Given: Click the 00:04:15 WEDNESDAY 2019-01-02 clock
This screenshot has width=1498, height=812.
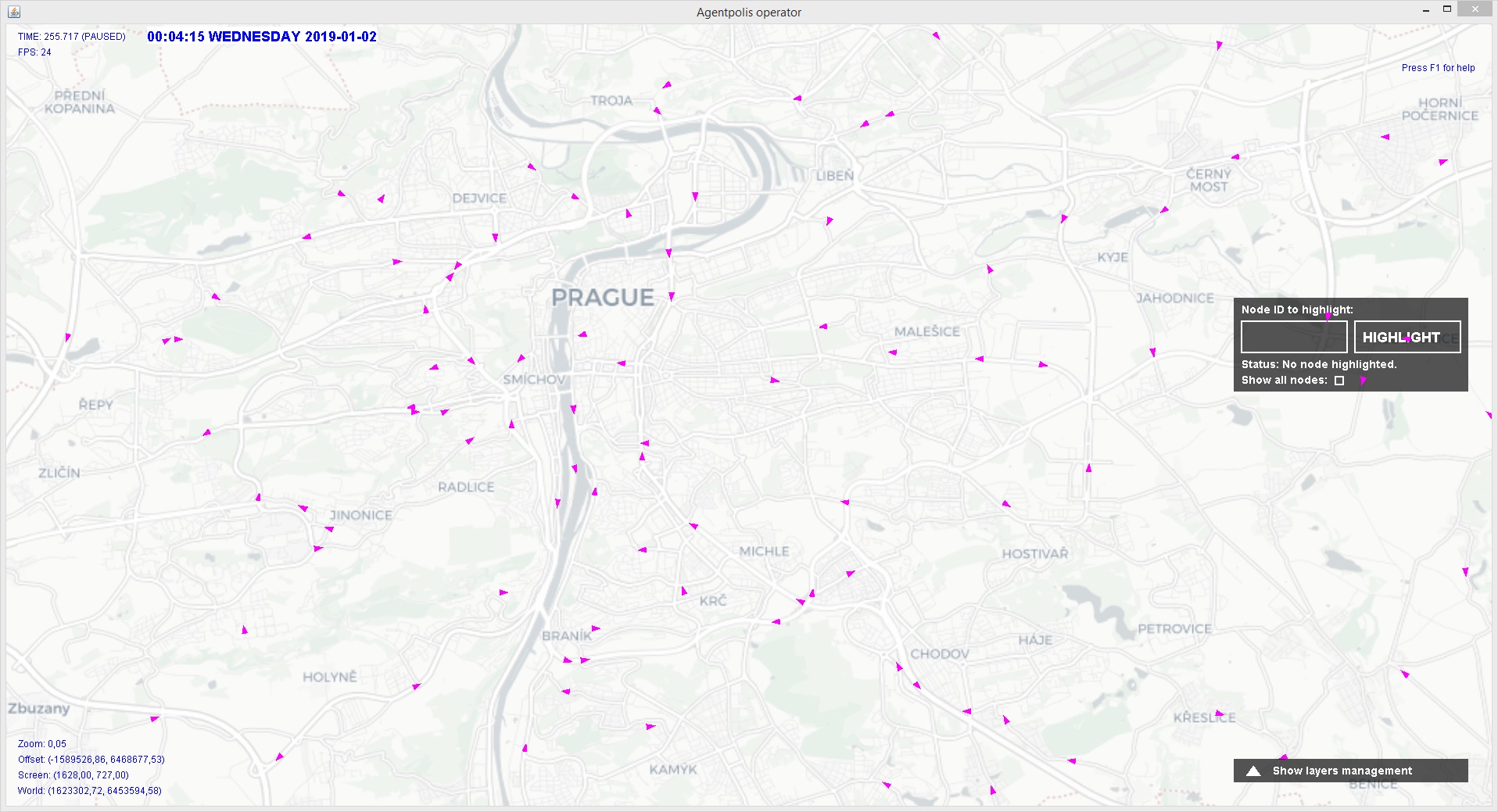Looking at the screenshot, I should click(x=262, y=37).
